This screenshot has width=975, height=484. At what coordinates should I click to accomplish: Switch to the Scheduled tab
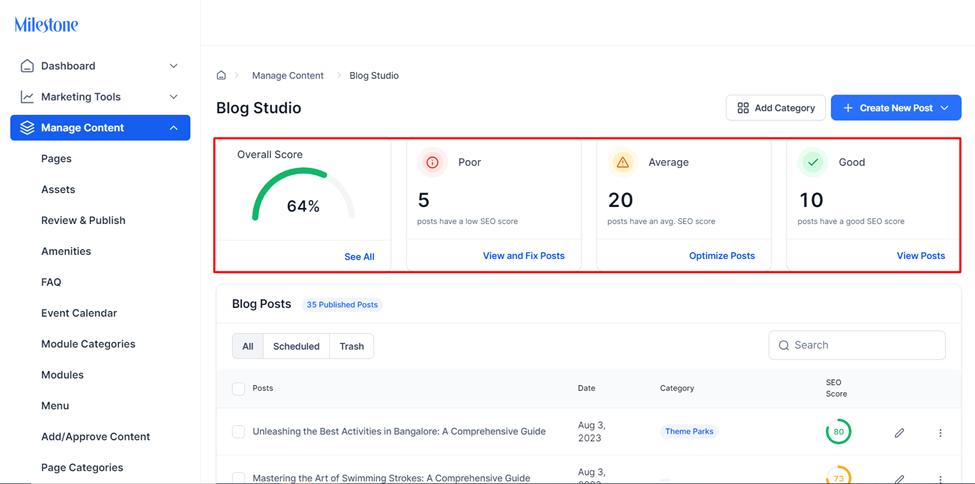pos(296,347)
